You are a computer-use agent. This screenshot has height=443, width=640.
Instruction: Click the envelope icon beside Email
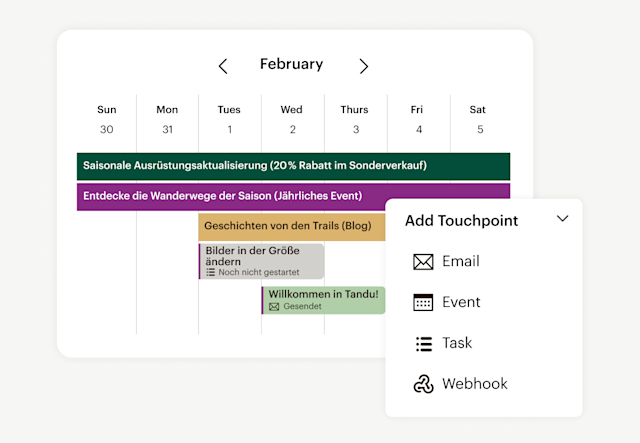[423, 262]
